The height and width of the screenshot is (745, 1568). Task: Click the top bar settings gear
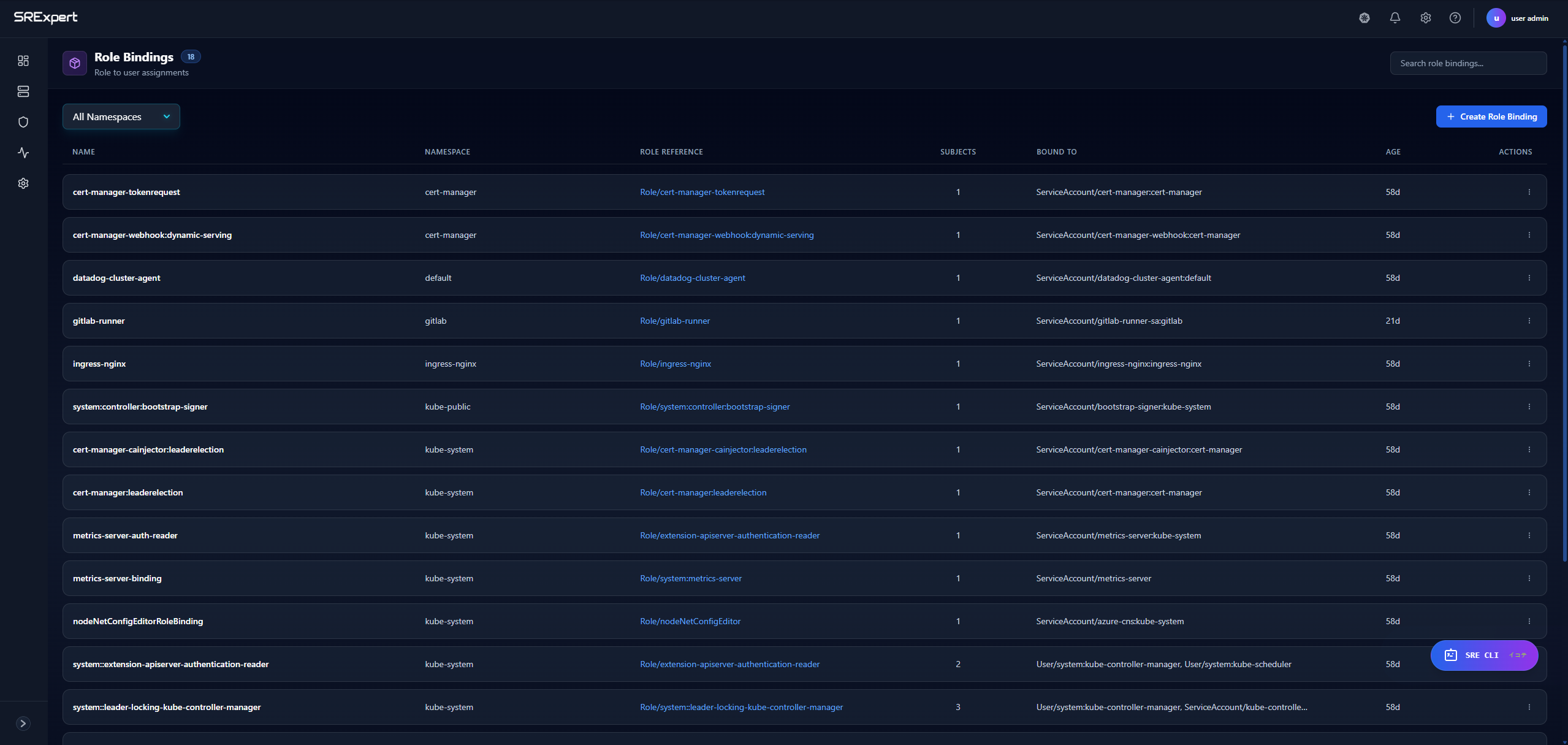coord(1425,18)
